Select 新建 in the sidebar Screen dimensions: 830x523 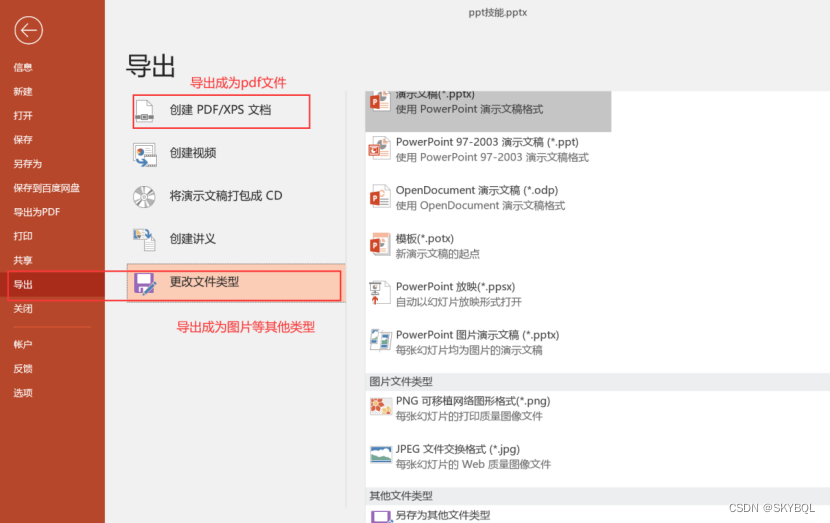click(23, 92)
